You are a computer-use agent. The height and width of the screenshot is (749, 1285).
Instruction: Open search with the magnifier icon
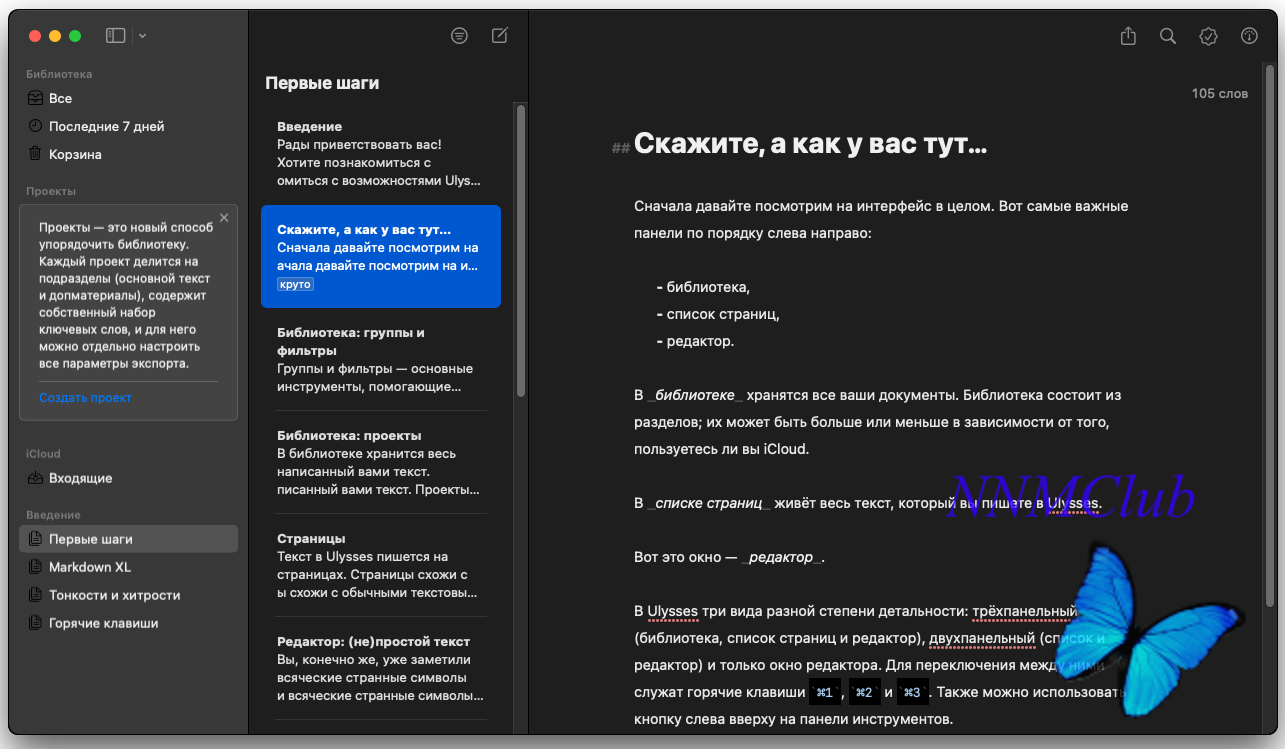point(1168,36)
